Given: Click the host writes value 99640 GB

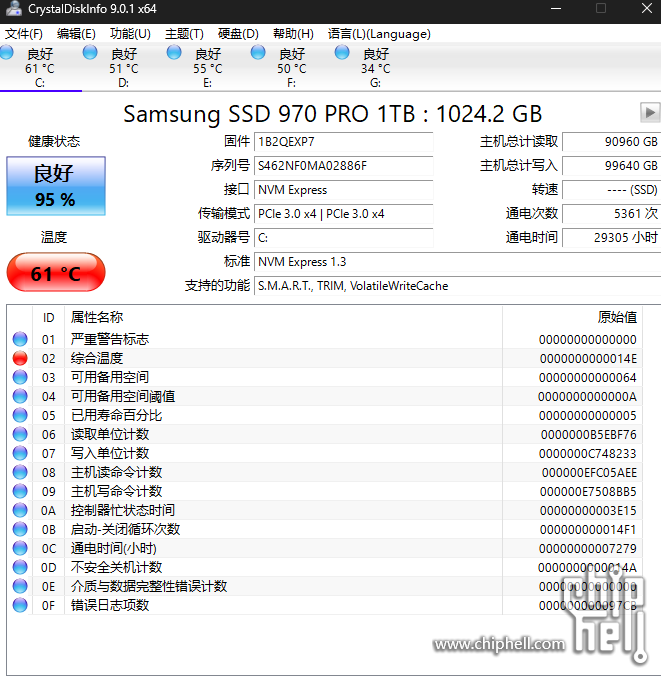Looking at the screenshot, I should (611, 166).
